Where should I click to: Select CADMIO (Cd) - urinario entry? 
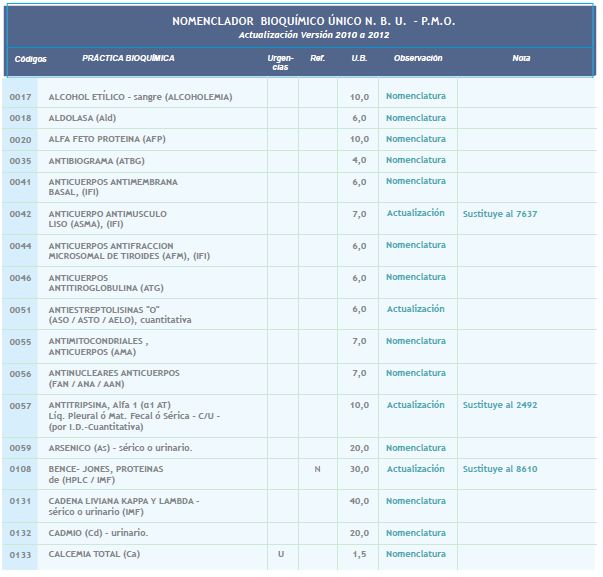[x=98, y=533]
